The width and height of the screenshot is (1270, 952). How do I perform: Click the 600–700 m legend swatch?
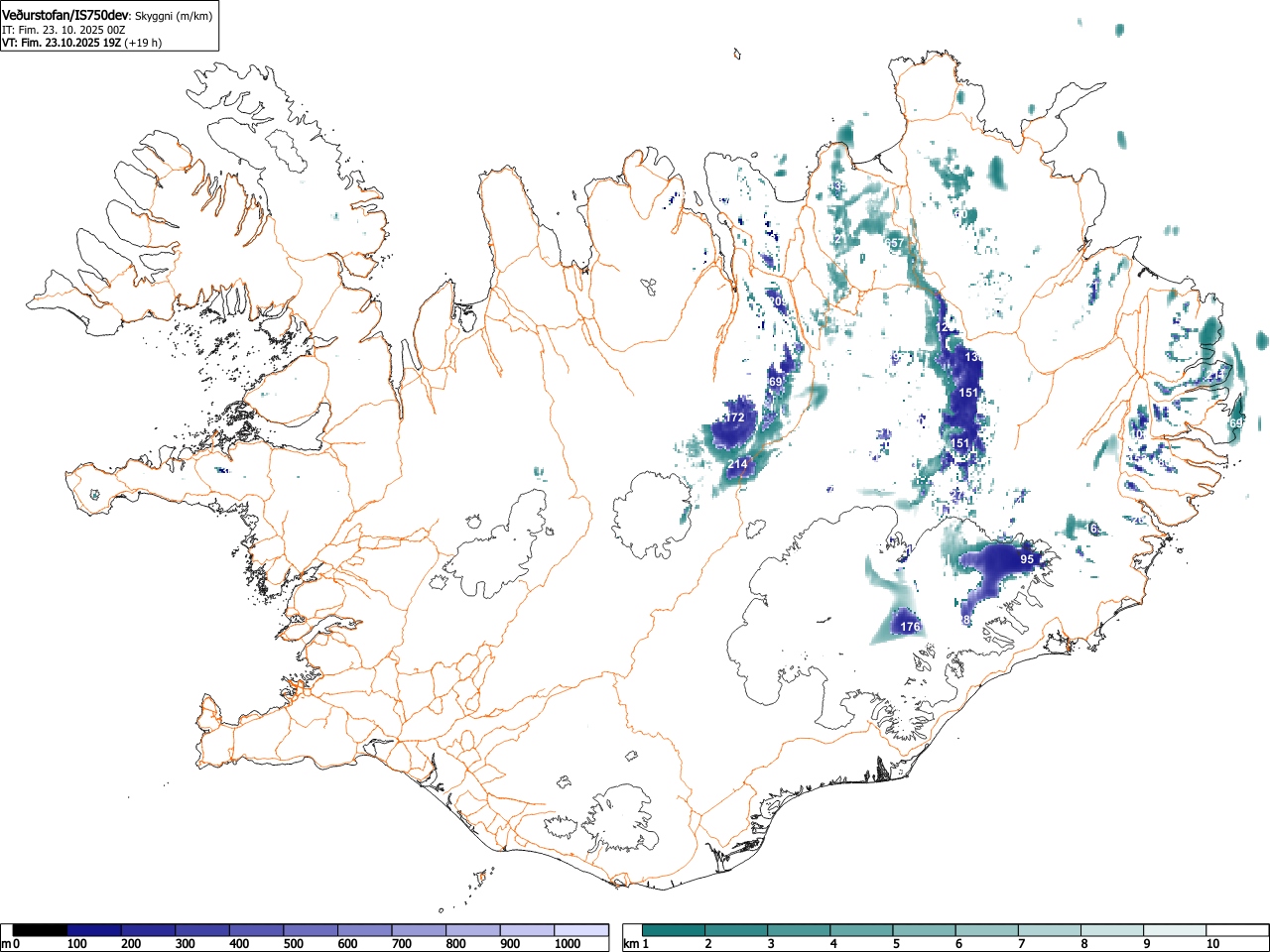365,930
